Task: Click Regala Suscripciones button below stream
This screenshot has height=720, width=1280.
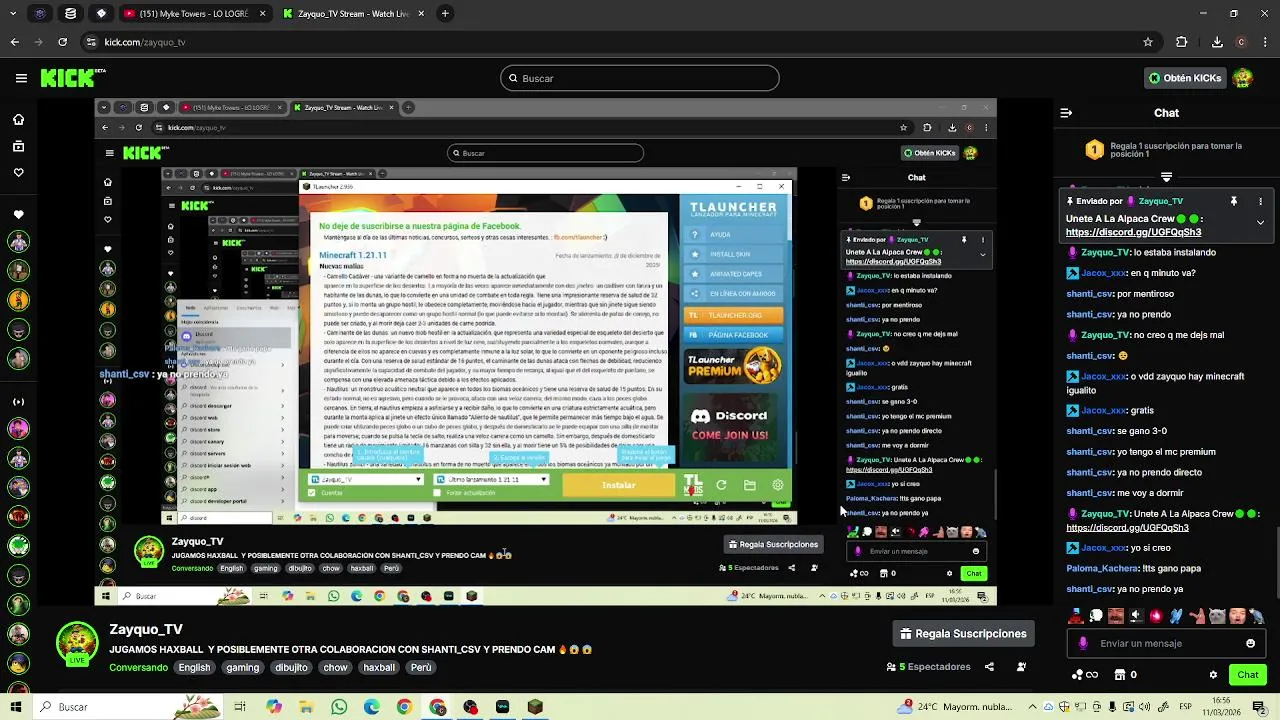Action: [x=963, y=633]
